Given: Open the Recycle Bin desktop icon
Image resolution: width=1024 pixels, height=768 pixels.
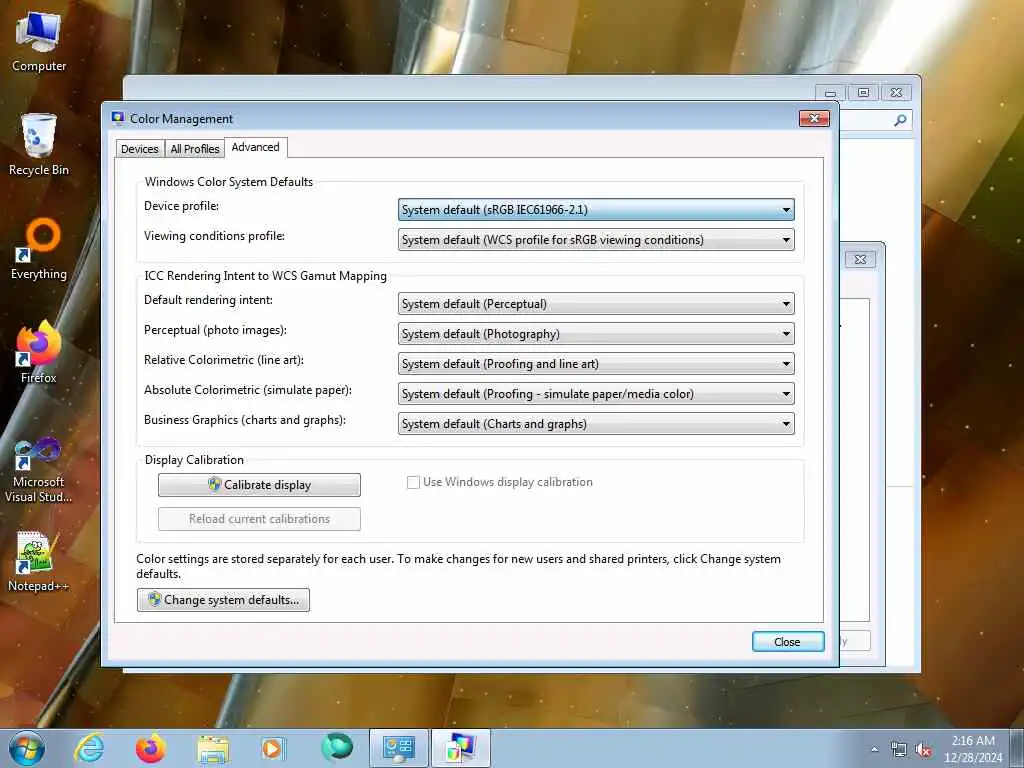Looking at the screenshot, I should pyautogui.click(x=39, y=144).
